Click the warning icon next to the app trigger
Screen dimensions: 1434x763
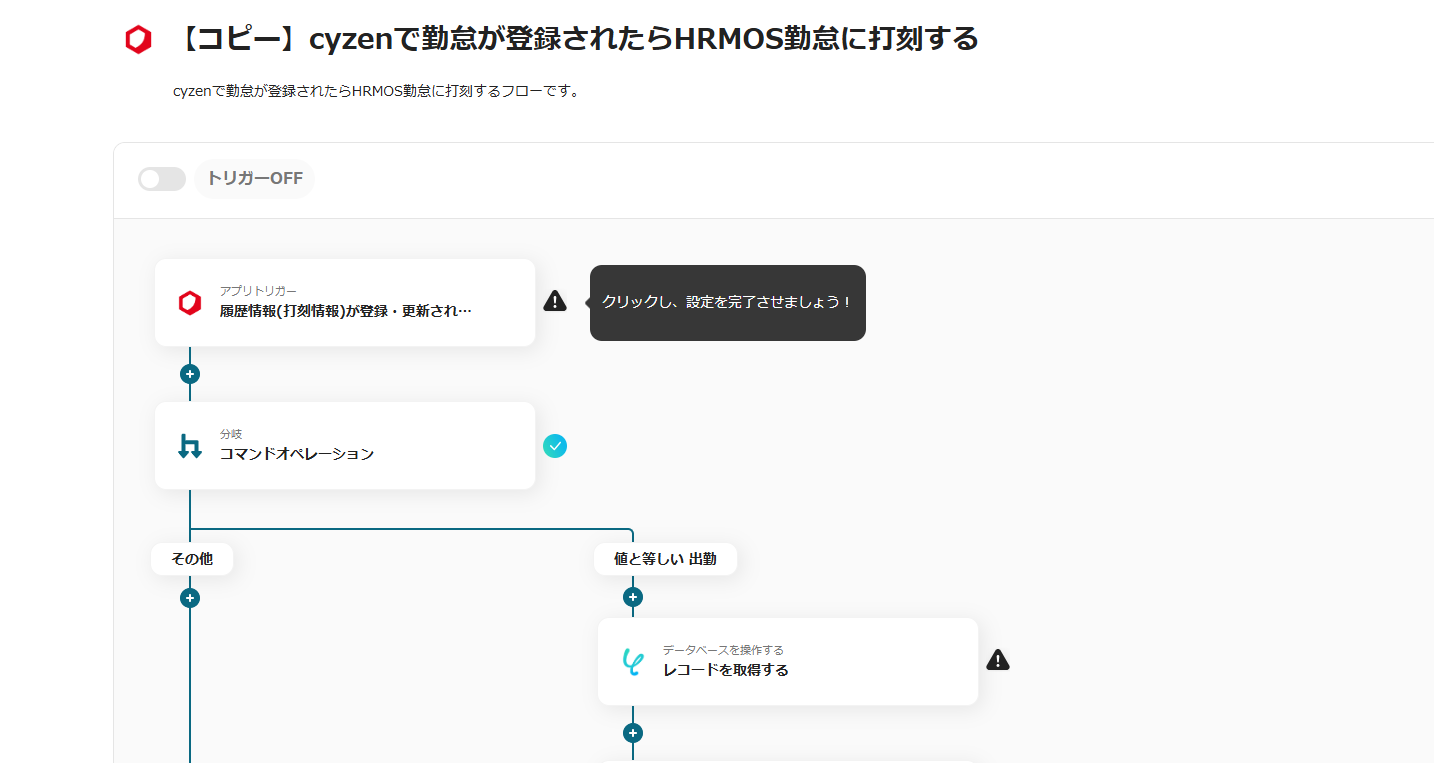(555, 301)
